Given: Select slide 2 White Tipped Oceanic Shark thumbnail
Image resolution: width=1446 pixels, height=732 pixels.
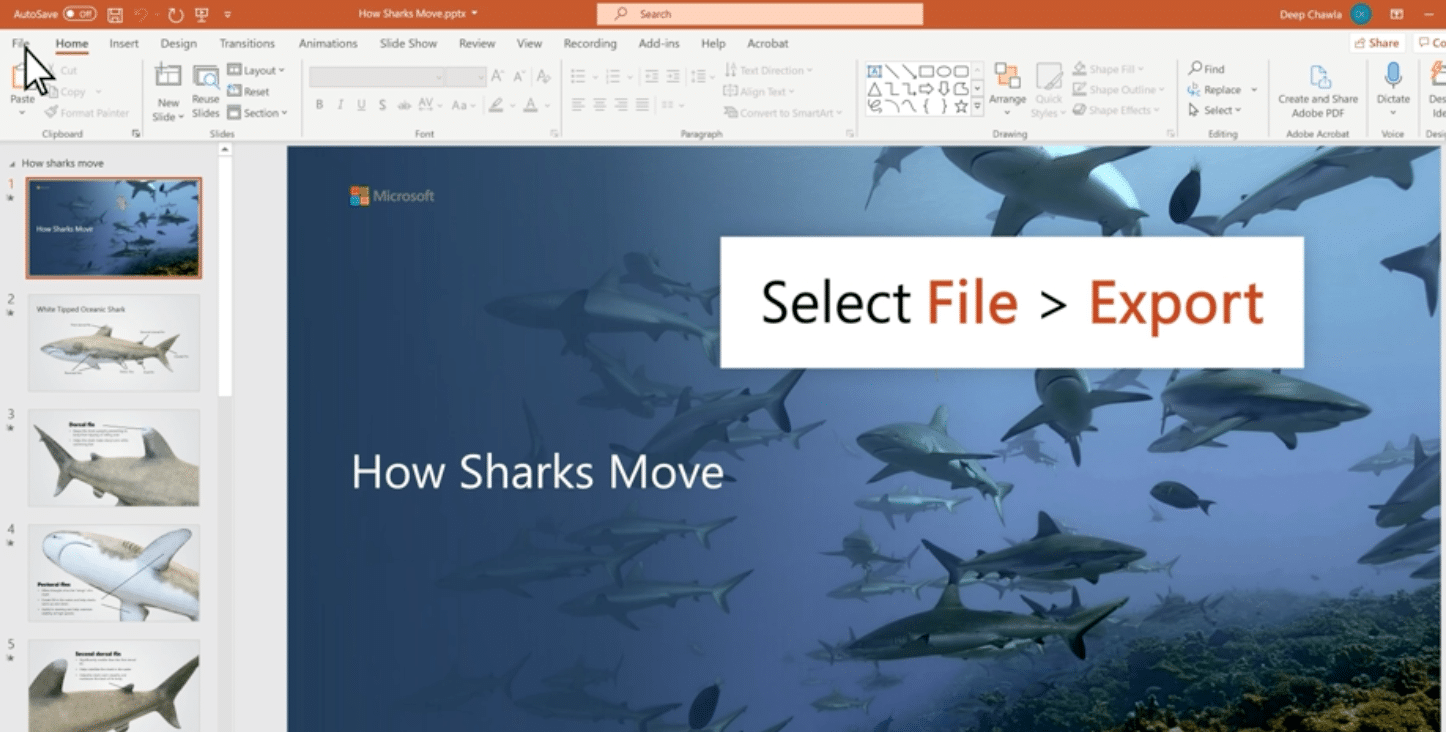Looking at the screenshot, I should tap(114, 342).
